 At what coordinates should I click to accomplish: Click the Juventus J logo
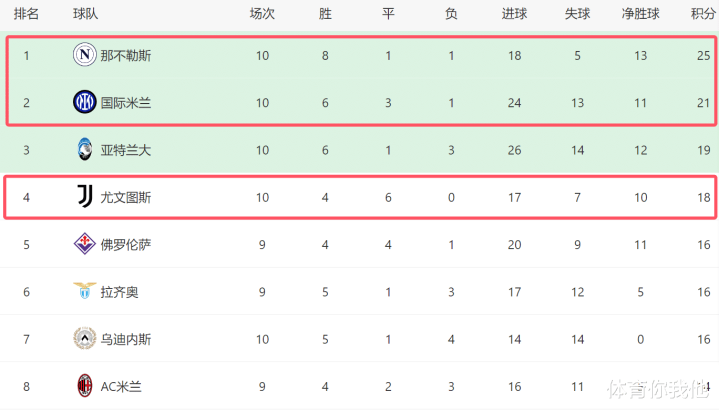(85, 196)
